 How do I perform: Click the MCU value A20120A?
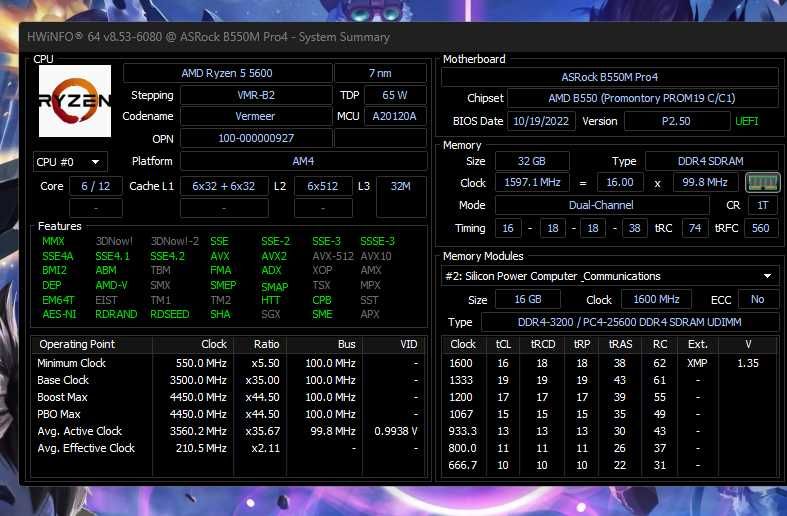pyautogui.click(x=395, y=116)
